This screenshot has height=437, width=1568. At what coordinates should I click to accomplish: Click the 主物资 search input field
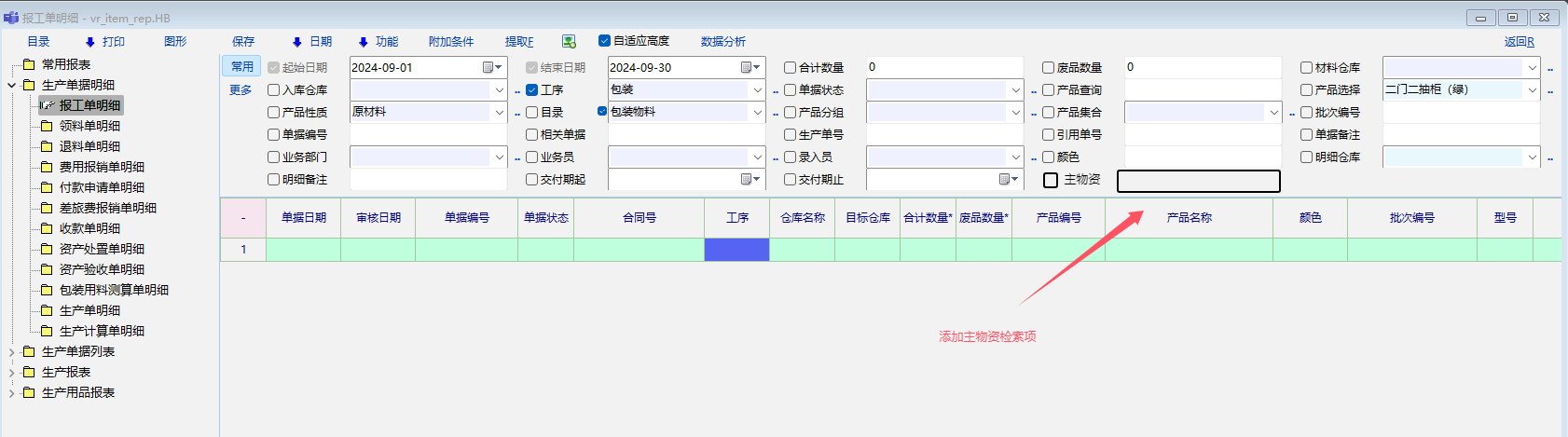[x=1198, y=181]
